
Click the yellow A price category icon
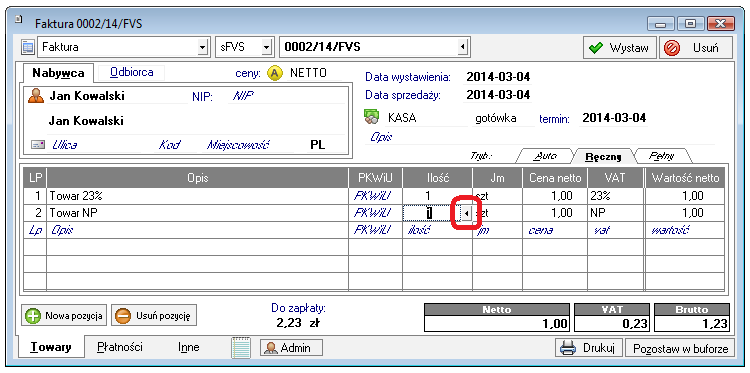(275, 73)
